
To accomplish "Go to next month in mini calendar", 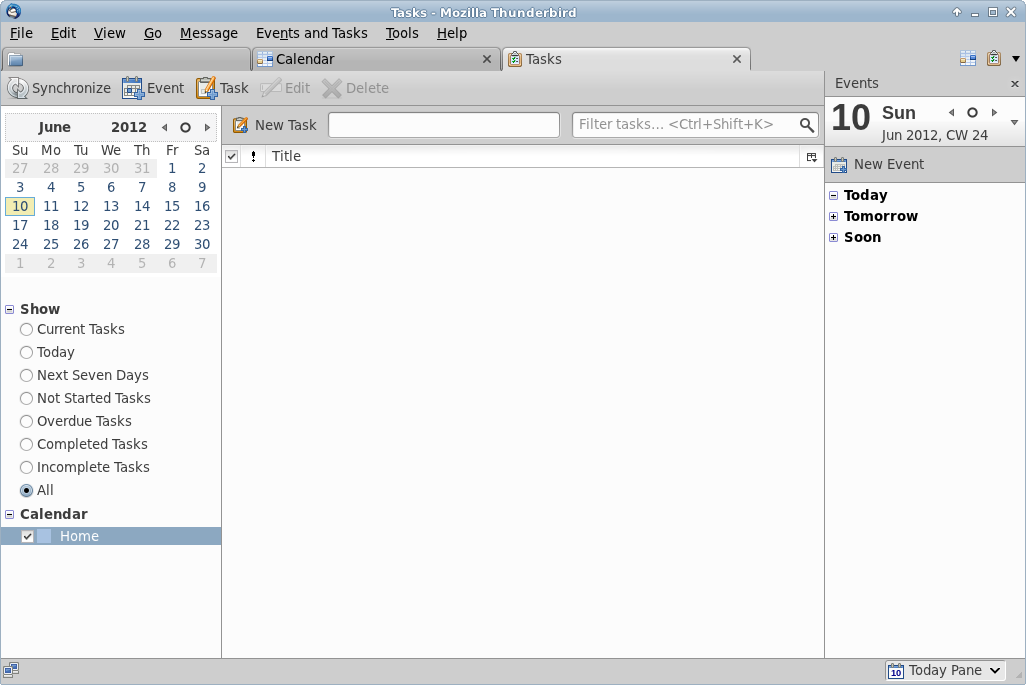I will [207, 128].
